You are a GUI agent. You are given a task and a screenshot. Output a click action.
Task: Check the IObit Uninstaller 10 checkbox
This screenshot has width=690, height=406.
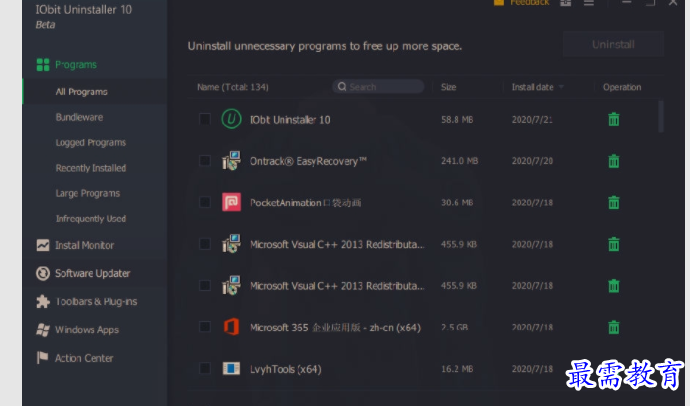(205, 119)
